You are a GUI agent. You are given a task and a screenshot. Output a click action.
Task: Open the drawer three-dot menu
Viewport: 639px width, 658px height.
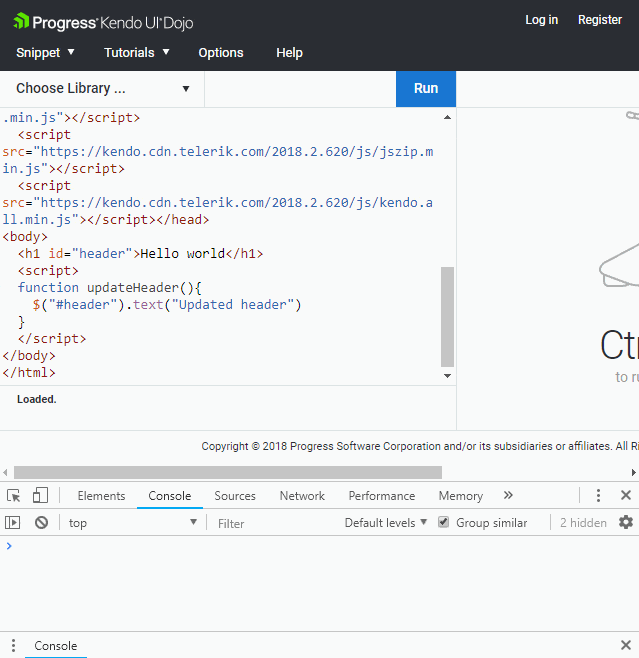click(x=13, y=645)
